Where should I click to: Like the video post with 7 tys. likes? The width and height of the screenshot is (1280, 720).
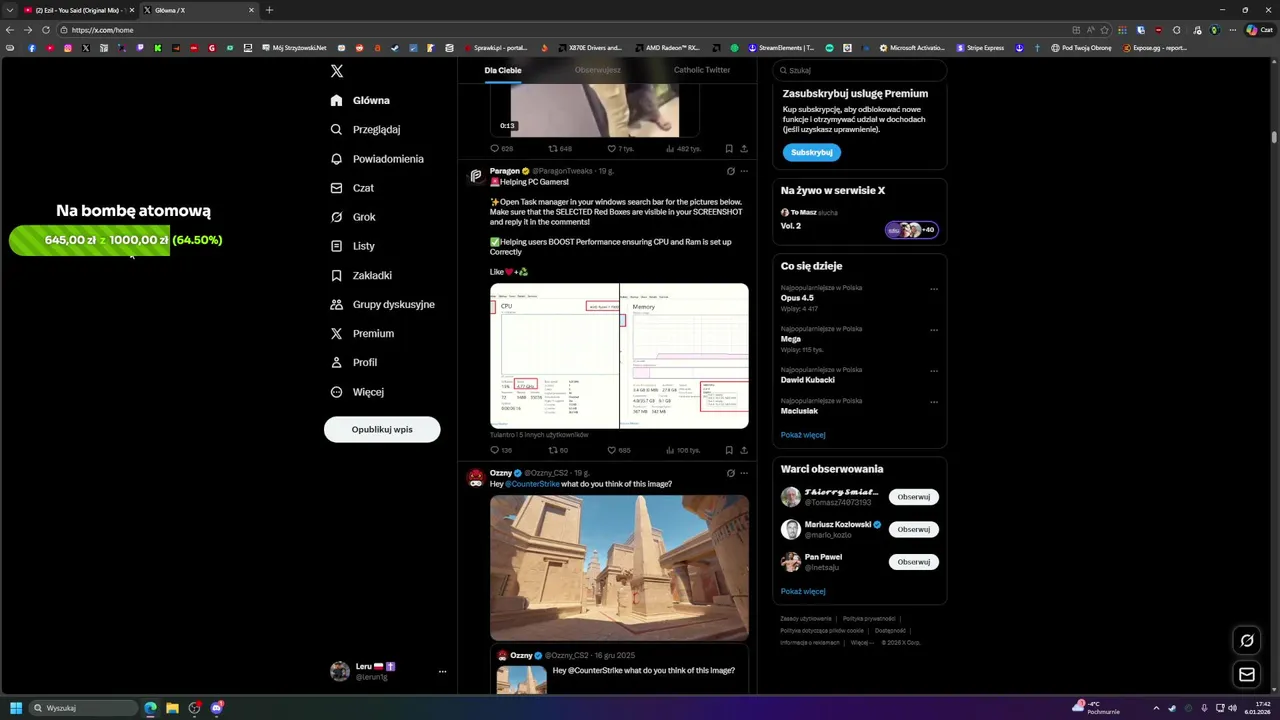(x=620, y=149)
